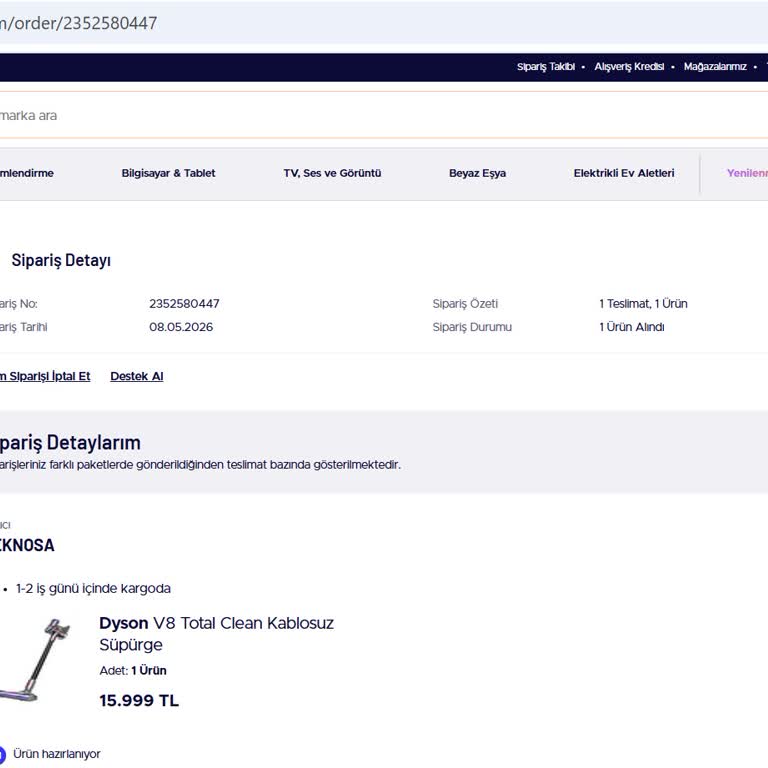This screenshot has width=768, height=768.
Task: Focus the 'marka ara' search field
Action: click(x=384, y=116)
